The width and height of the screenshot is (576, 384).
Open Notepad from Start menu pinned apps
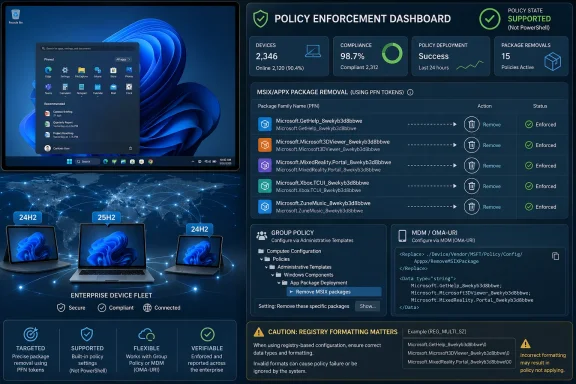(x=81, y=88)
